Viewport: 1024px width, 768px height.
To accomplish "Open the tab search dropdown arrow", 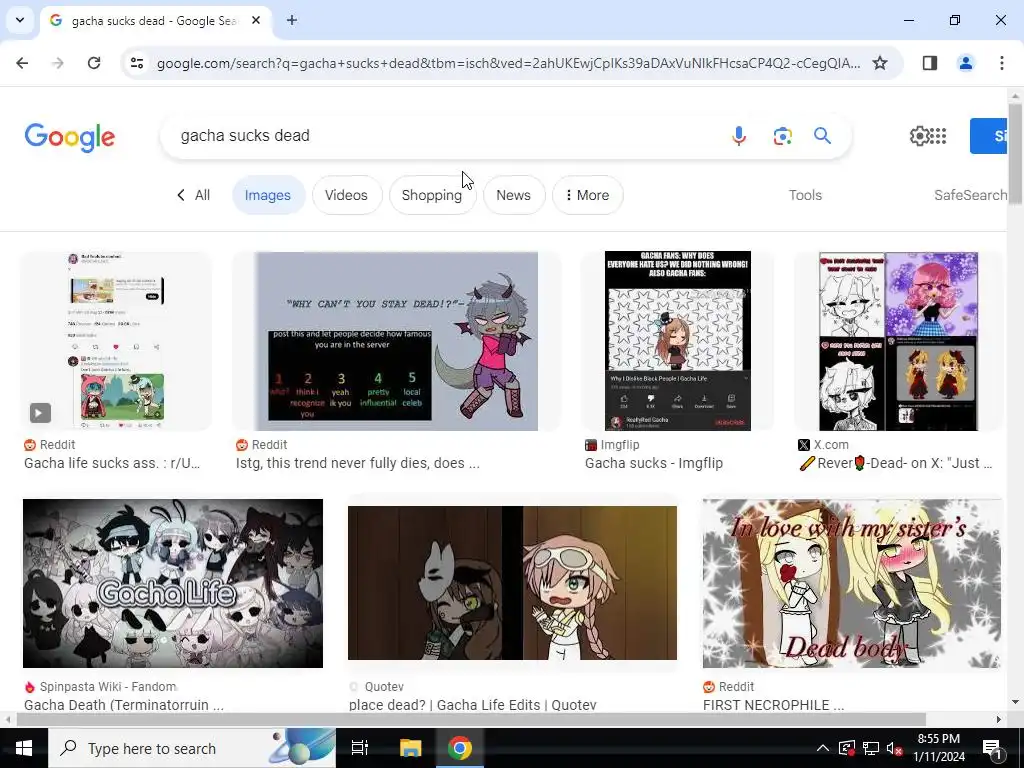I will click(20, 20).
